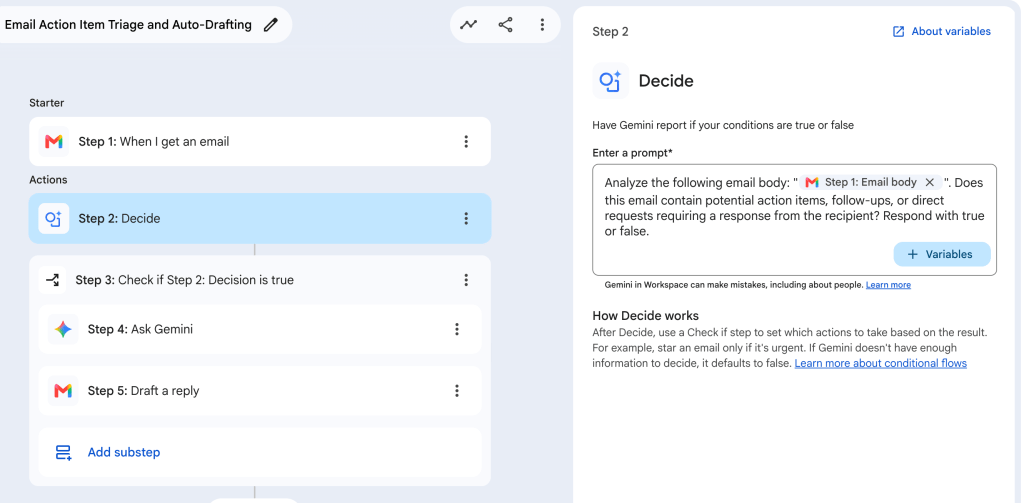
Task: Edit the flow name with pencil icon
Action: [270, 25]
